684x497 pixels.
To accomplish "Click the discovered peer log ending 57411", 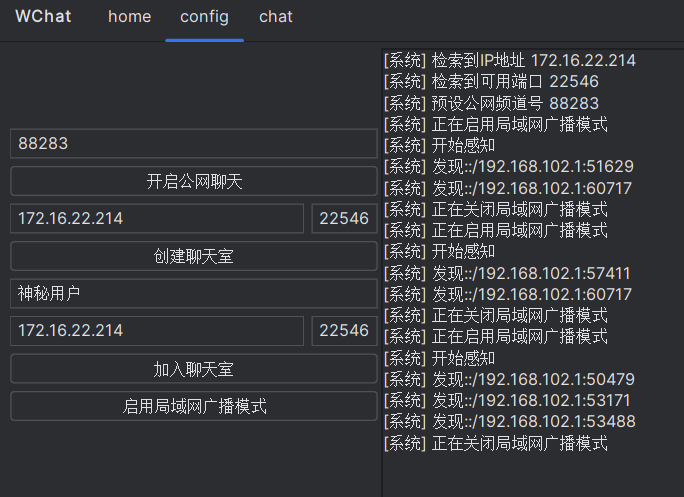I will [508, 273].
